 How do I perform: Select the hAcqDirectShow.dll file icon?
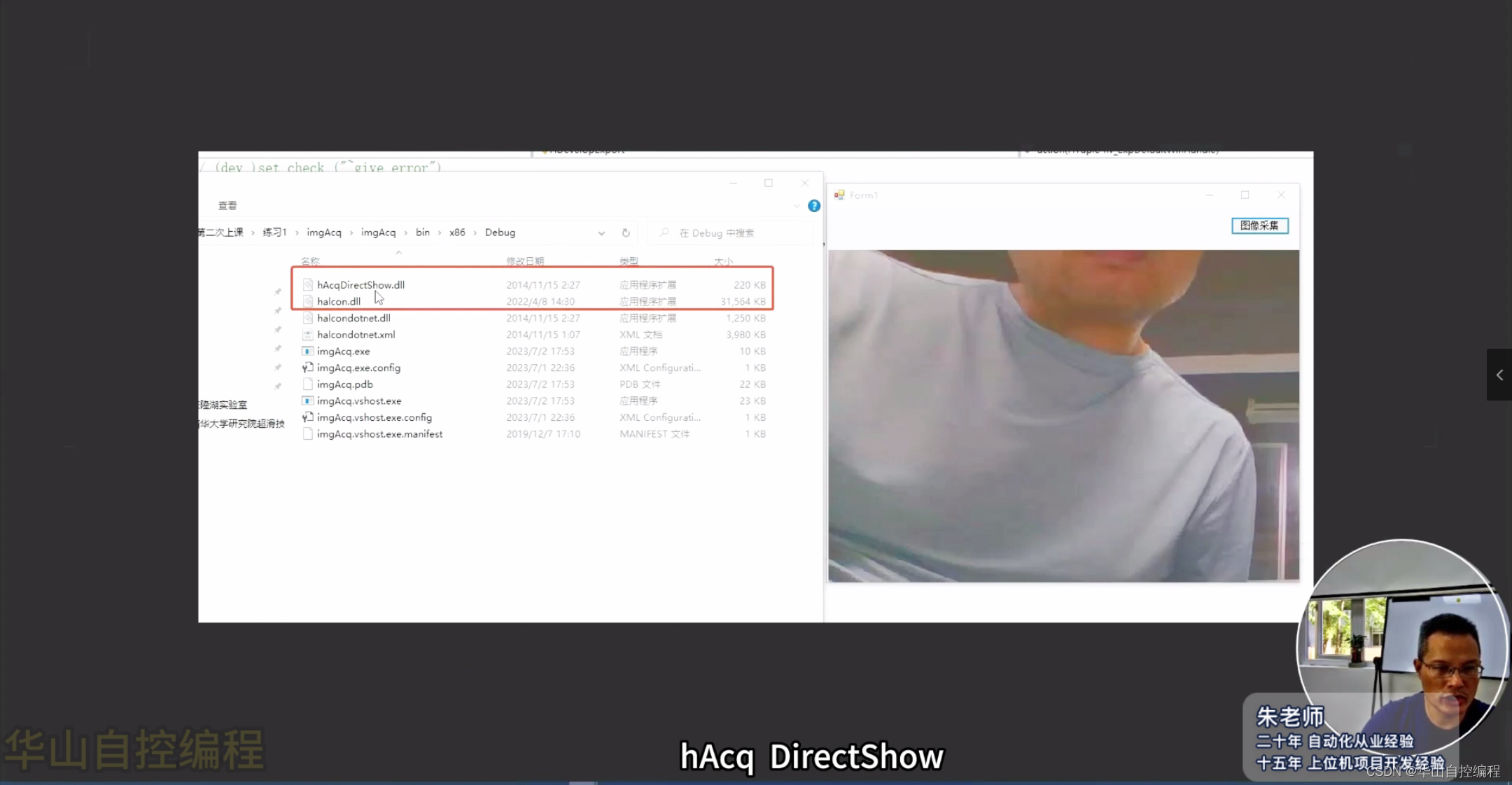[307, 285]
